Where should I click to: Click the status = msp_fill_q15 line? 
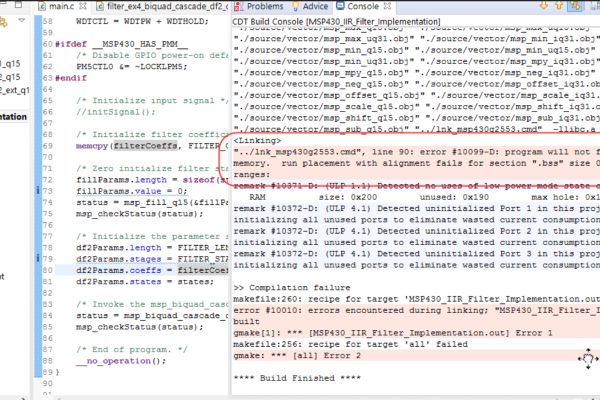[152, 202]
